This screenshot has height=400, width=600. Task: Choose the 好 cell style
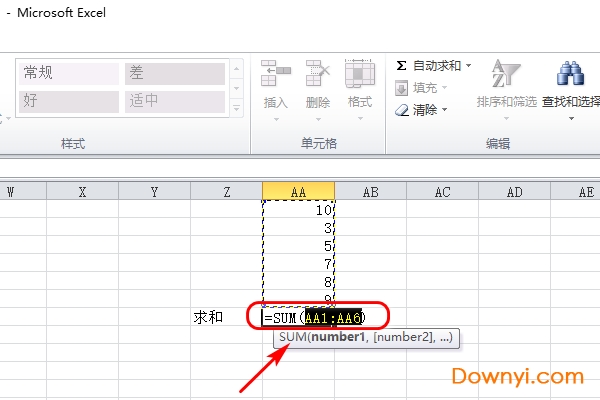click(x=68, y=100)
